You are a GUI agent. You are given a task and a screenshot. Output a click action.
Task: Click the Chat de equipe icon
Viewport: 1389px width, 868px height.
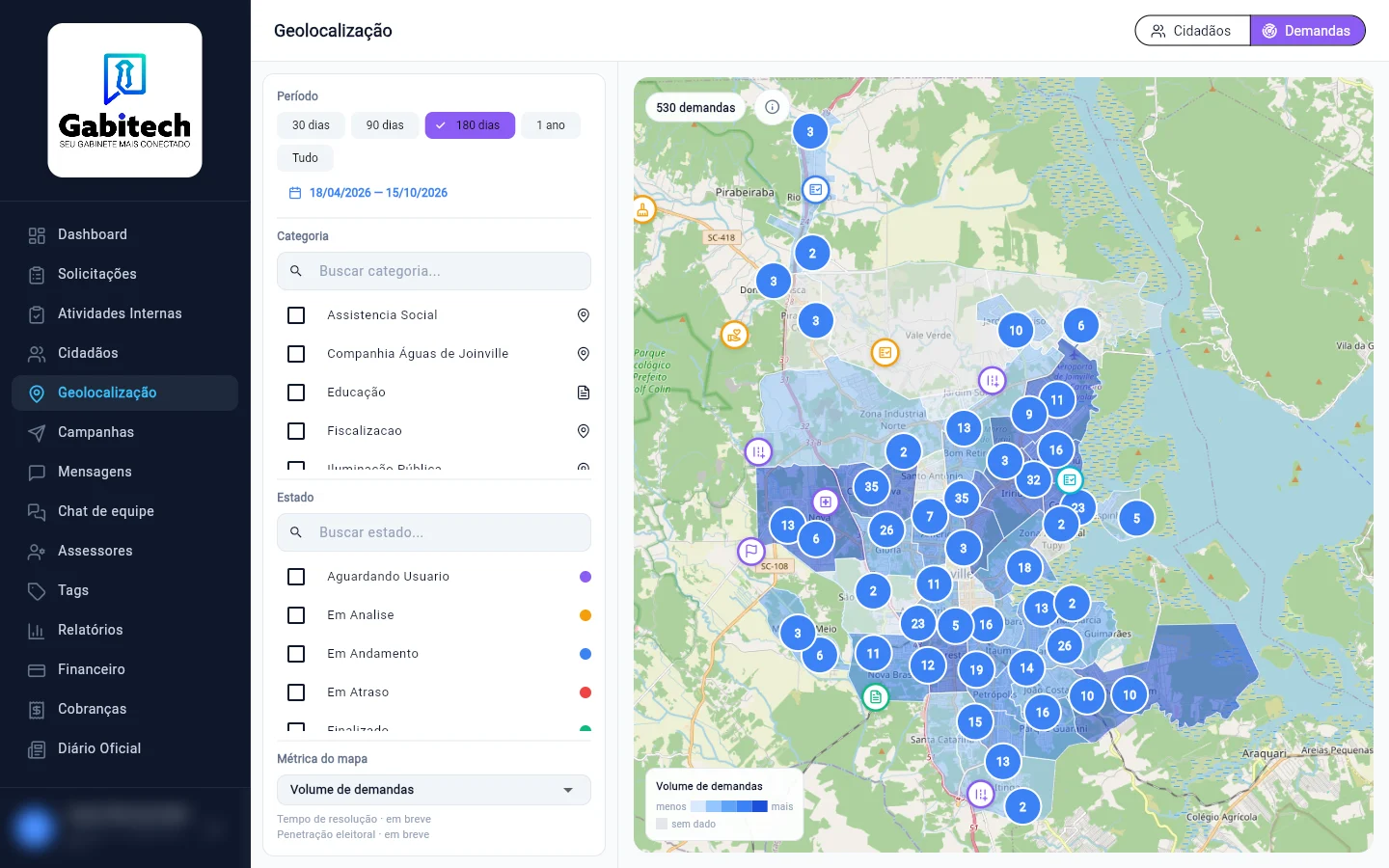pyautogui.click(x=37, y=511)
